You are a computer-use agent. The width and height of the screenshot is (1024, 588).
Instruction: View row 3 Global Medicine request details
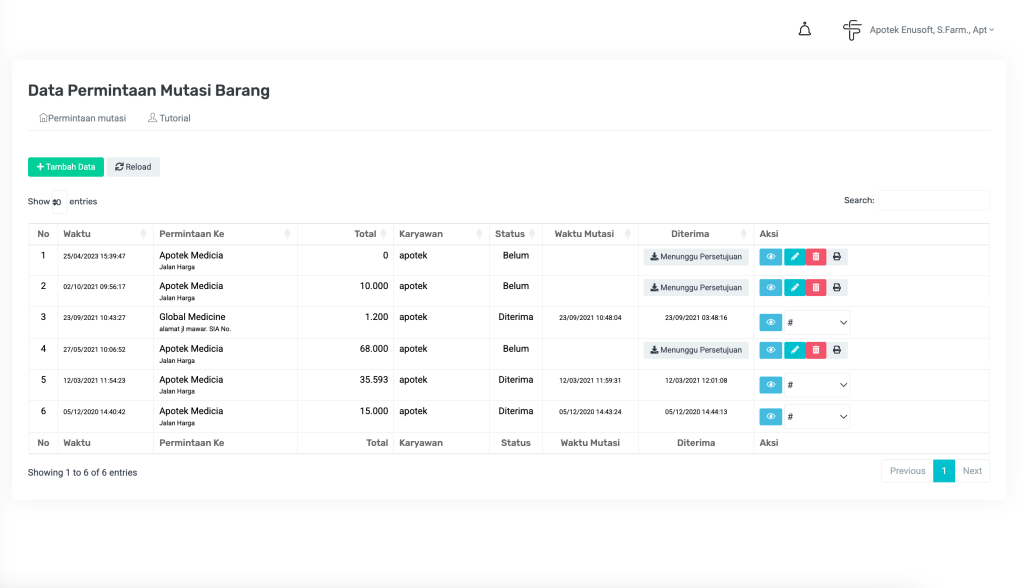(x=771, y=322)
